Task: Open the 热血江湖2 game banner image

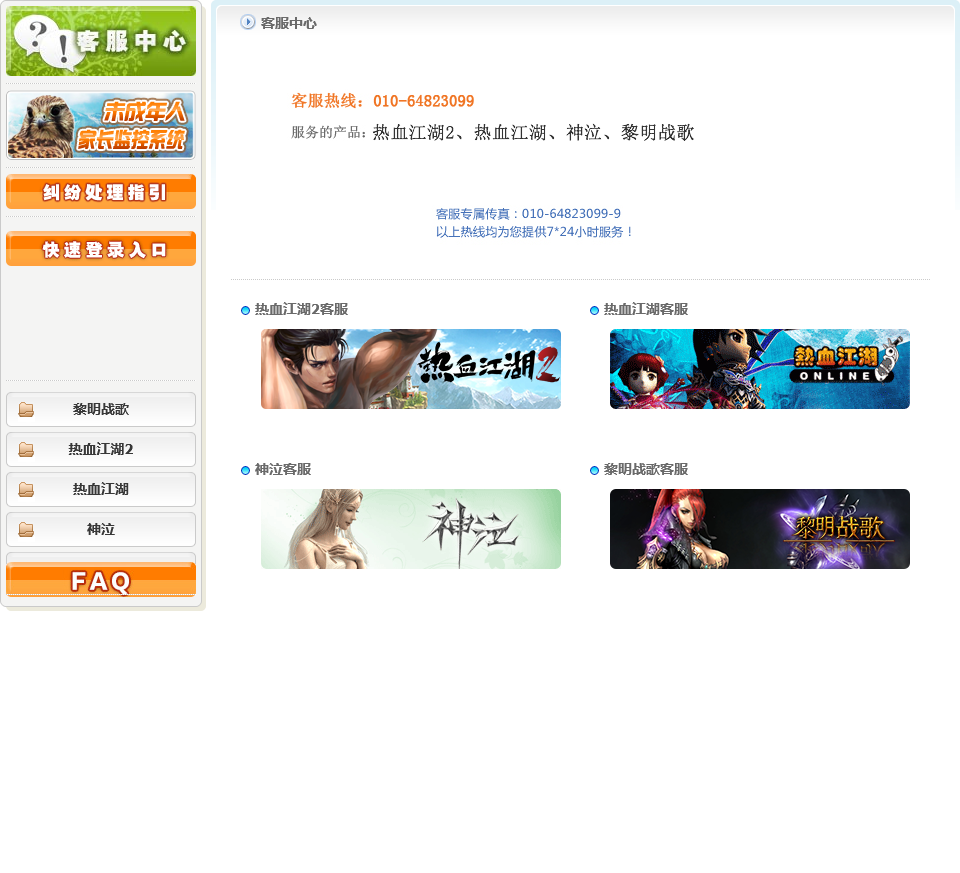Action: click(x=411, y=369)
